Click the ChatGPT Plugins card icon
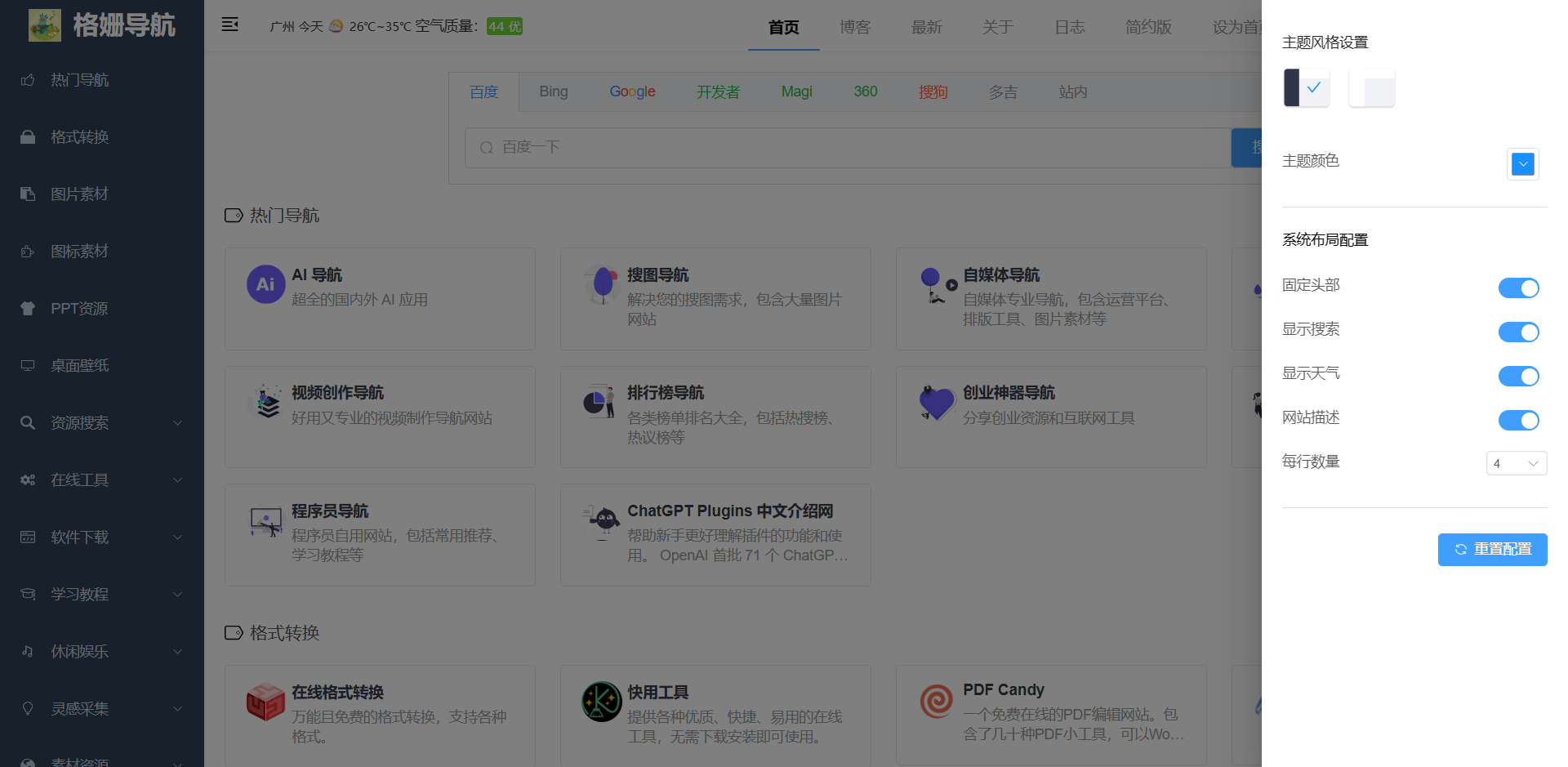The height and width of the screenshot is (767, 1568). click(x=602, y=520)
